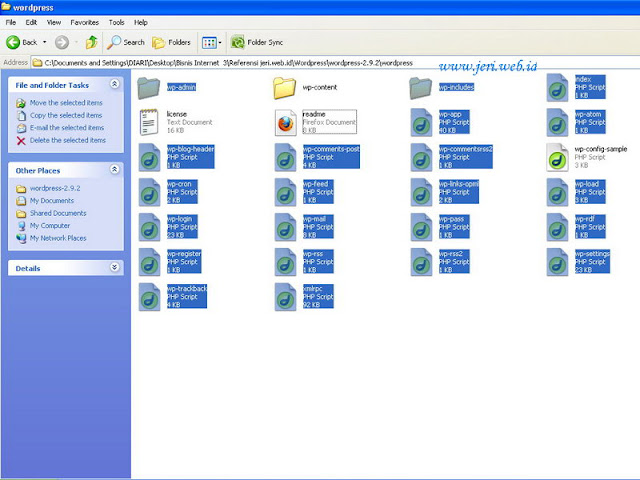Click the wp-cron file icon
This screenshot has height=480, width=640.
tap(149, 192)
